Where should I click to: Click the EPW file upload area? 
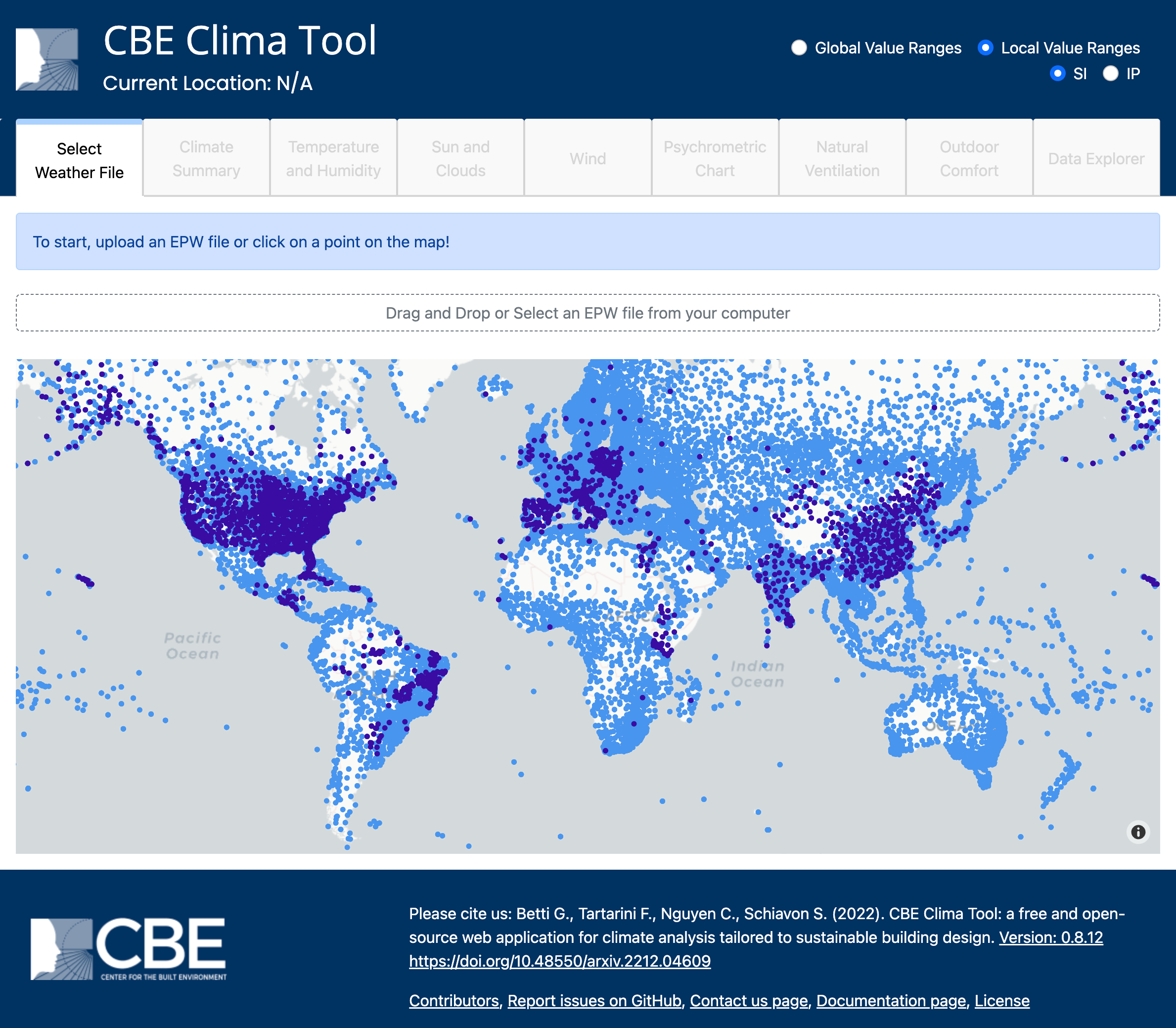pyautogui.click(x=588, y=313)
